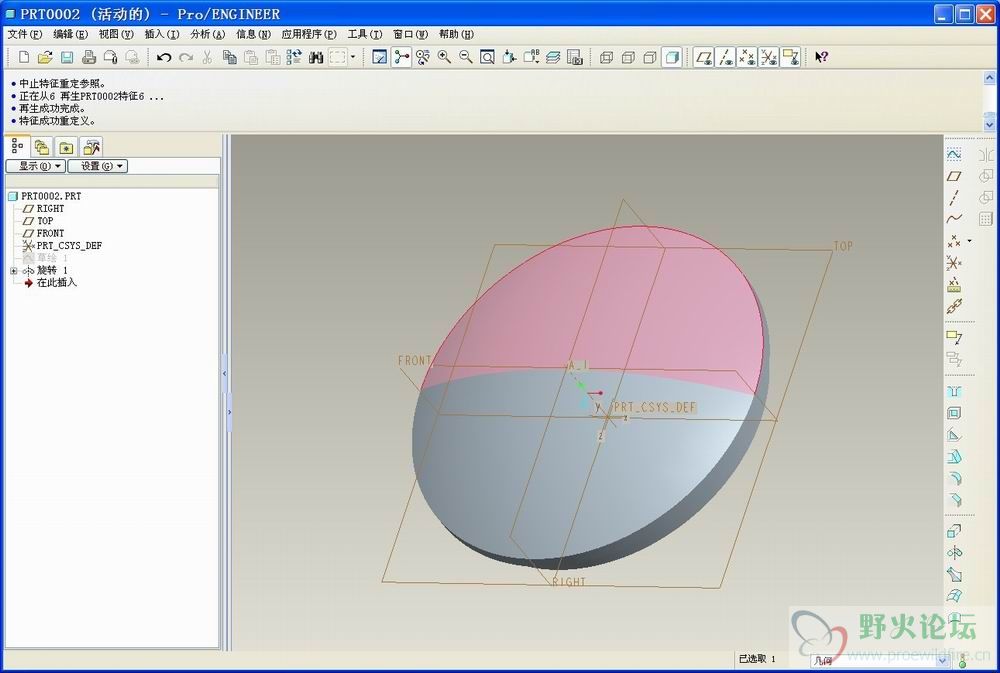This screenshot has width=1000, height=673.
Task: Select the Draft tool in right toolbar
Action: [954, 457]
